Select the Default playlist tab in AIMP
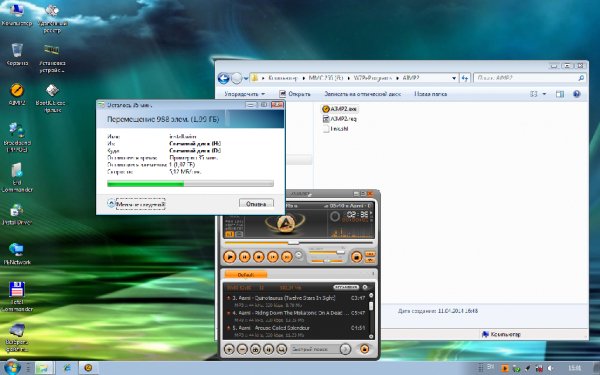The image size is (600, 375). click(x=246, y=275)
